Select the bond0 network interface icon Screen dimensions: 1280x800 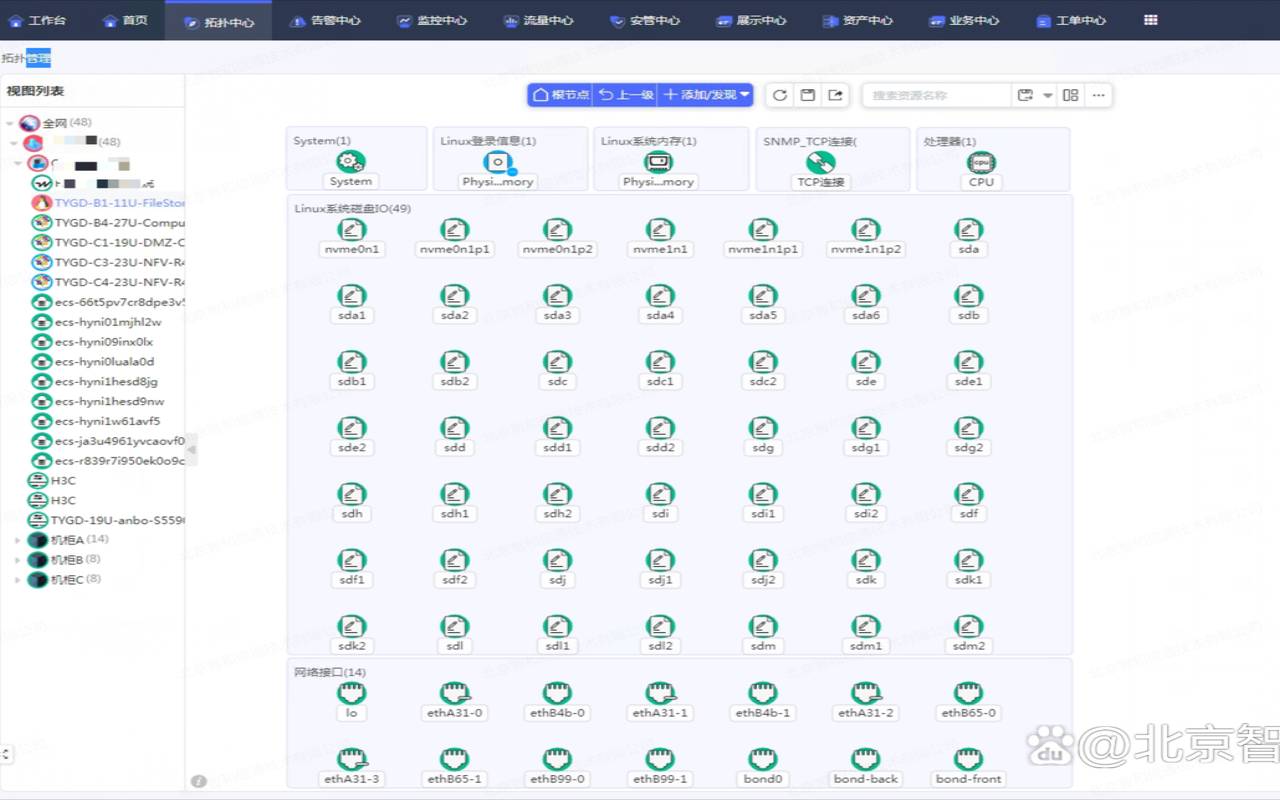tap(763, 759)
